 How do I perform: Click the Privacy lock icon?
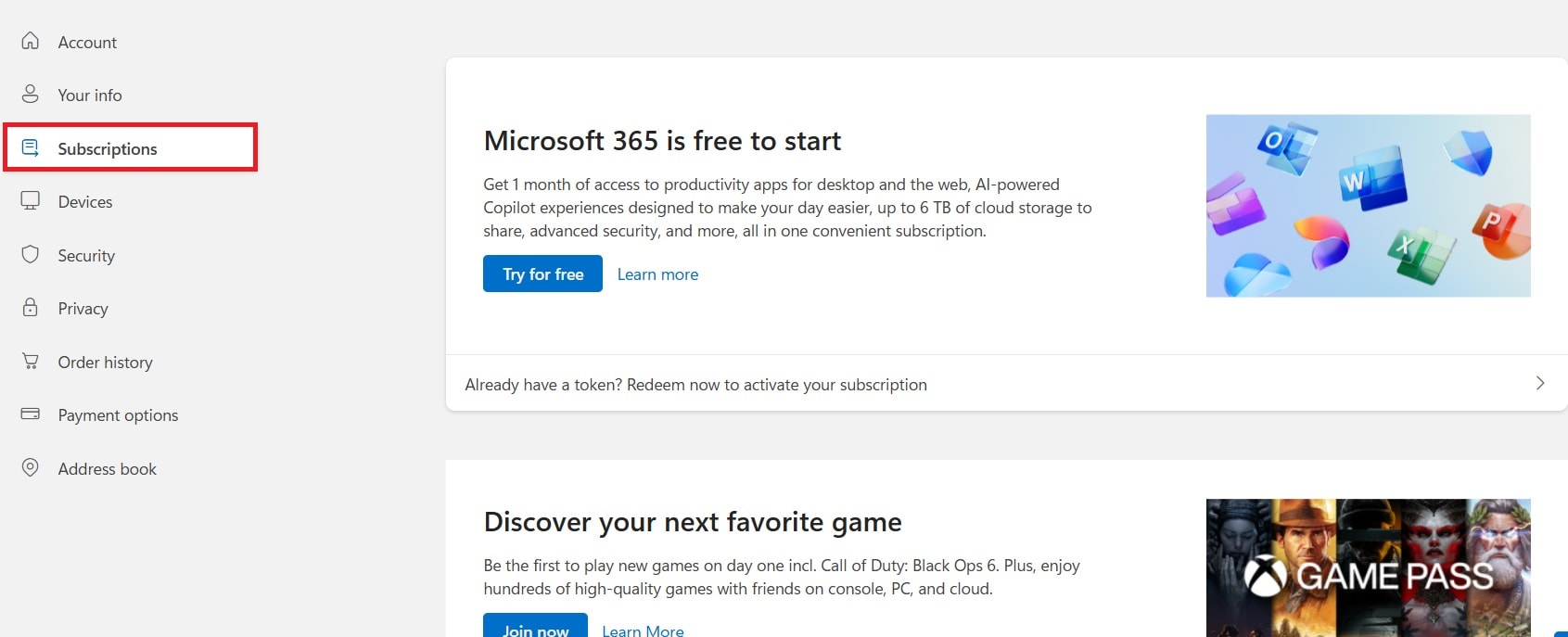click(31, 308)
